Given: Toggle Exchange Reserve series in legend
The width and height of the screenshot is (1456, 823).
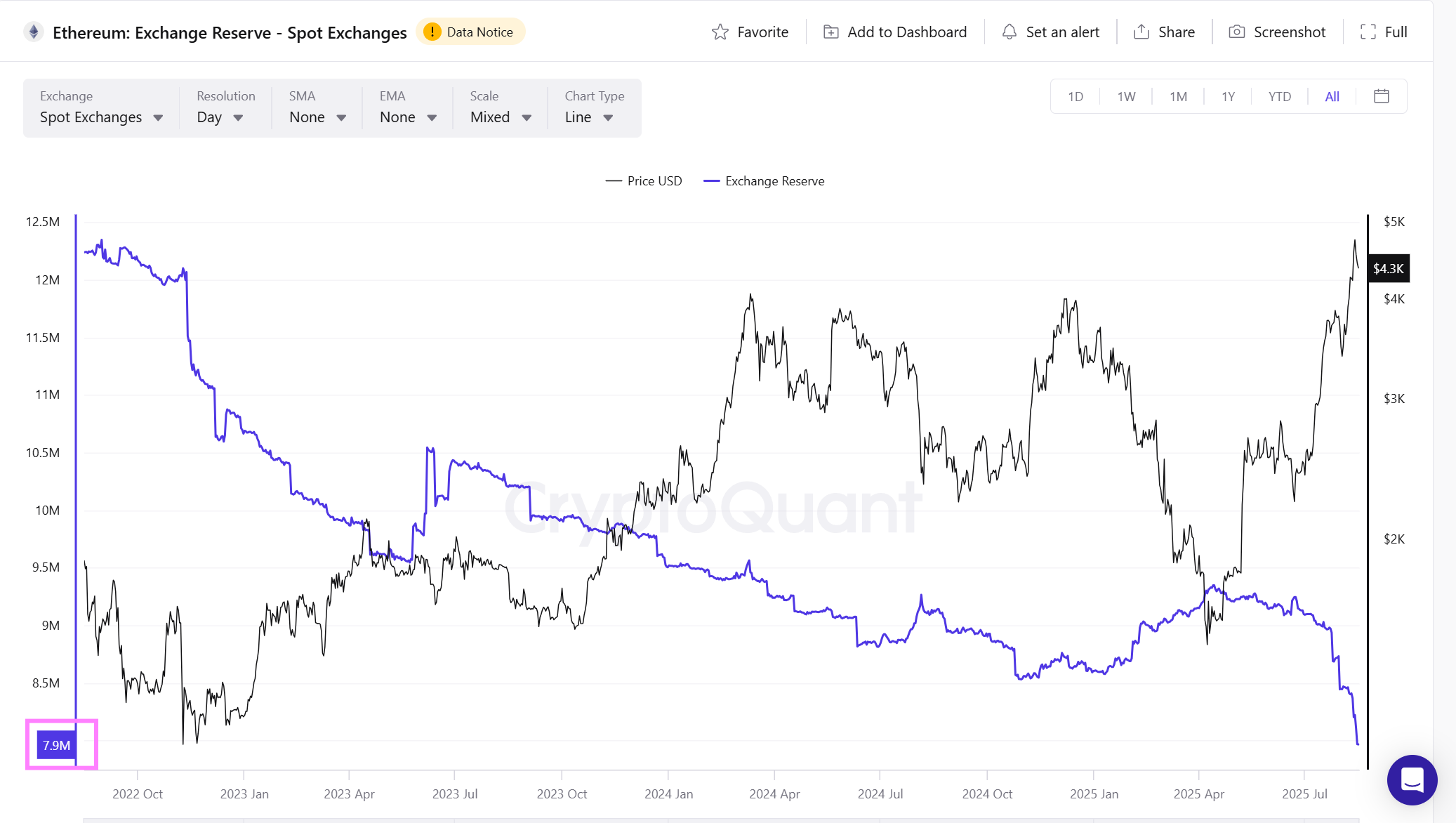Looking at the screenshot, I should pyautogui.click(x=765, y=181).
